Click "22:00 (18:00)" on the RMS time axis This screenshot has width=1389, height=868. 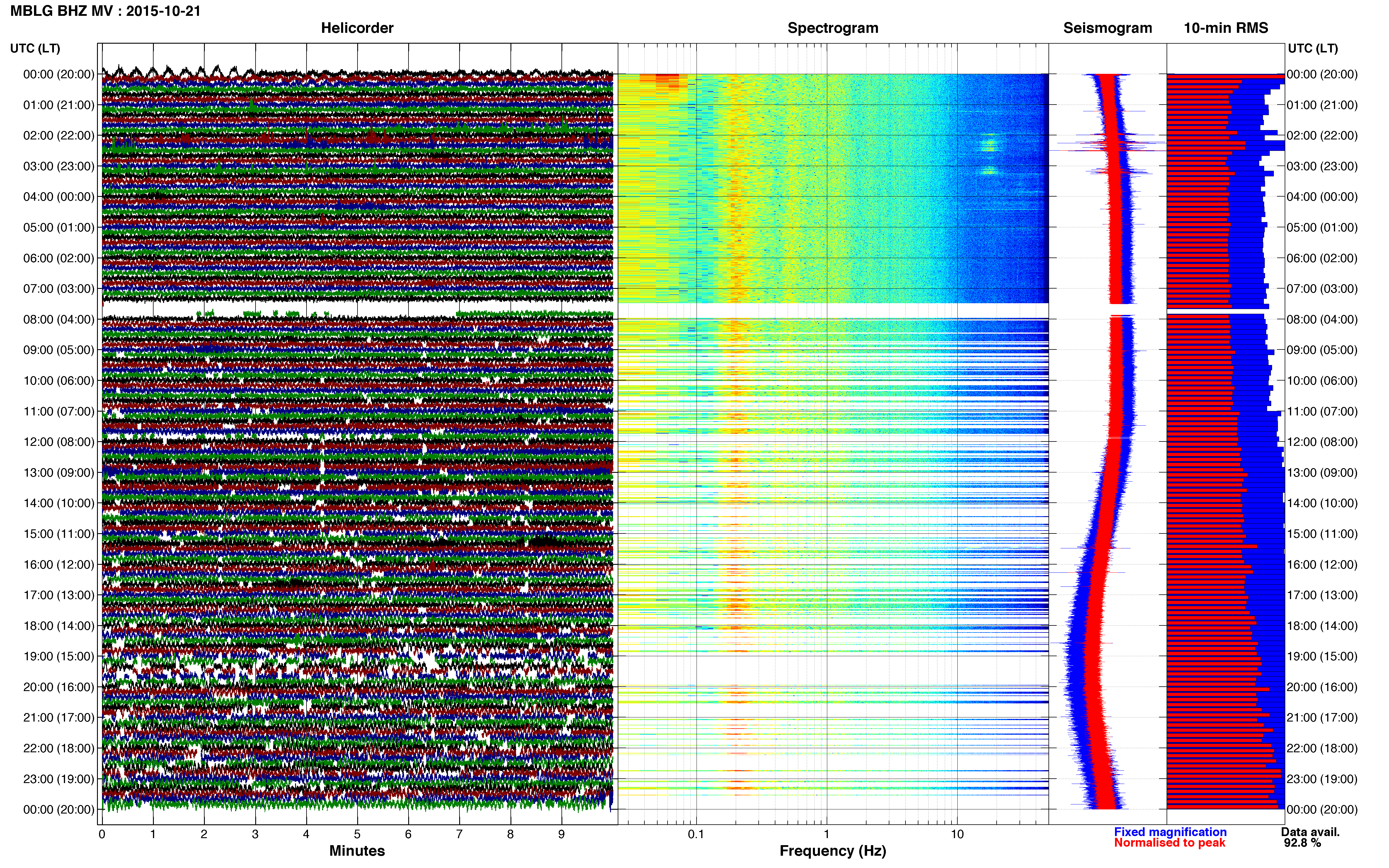coord(1322,748)
